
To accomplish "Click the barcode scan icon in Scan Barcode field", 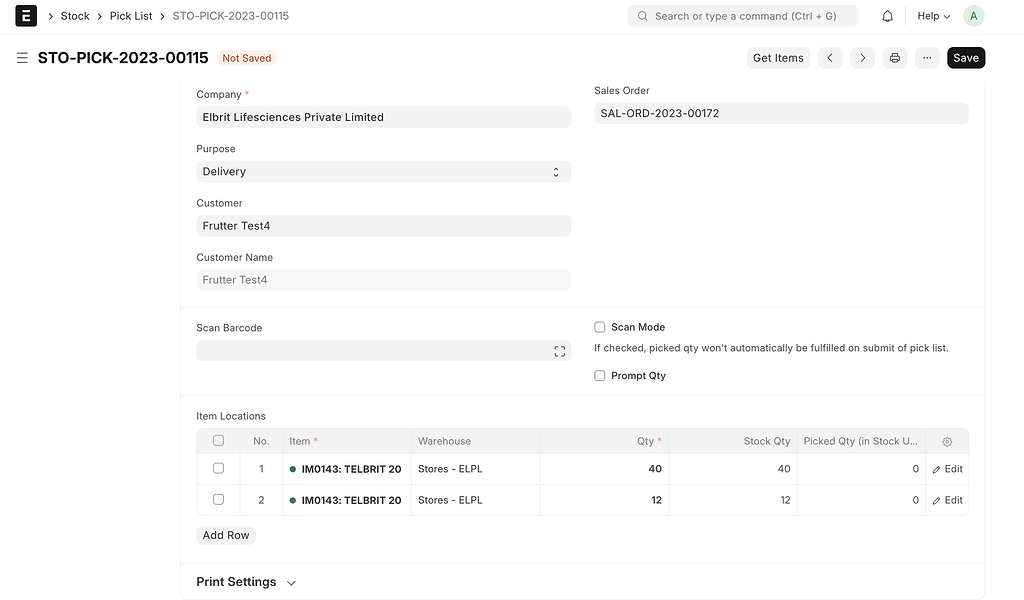I will [559, 351].
